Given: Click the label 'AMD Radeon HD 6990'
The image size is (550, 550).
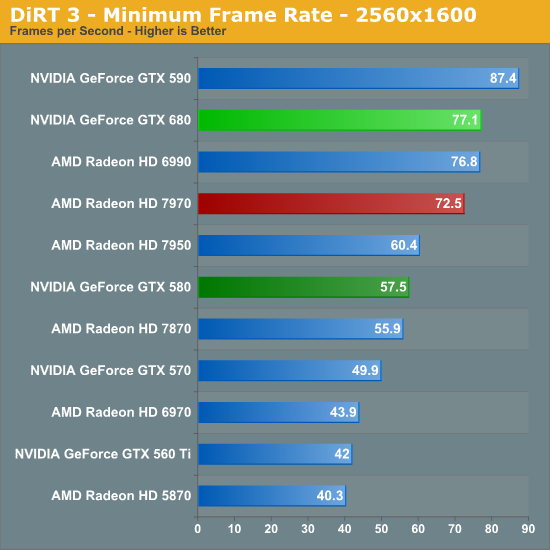Looking at the screenshot, I should click(x=121, y=162).
